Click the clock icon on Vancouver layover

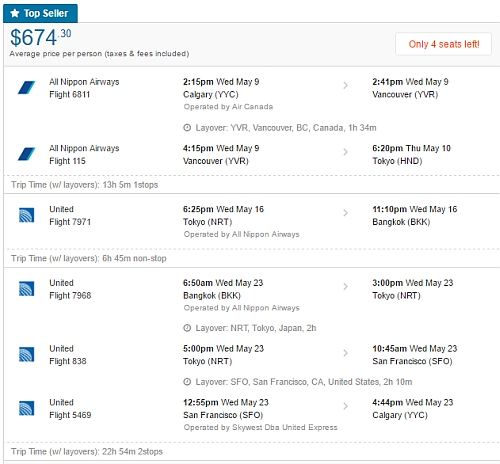pyautogui.click(x=187, y=128)
